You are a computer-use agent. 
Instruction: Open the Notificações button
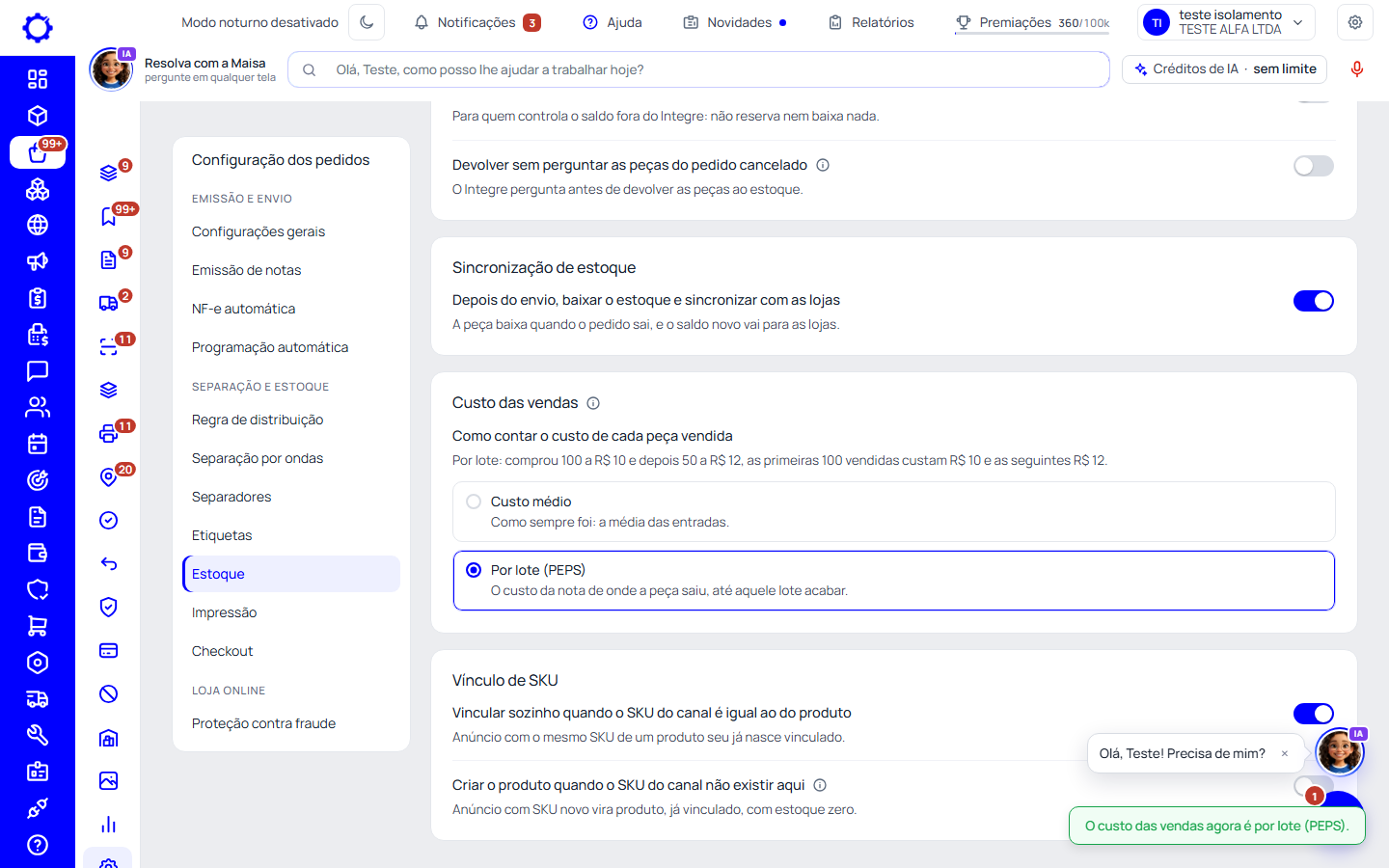(x=477, y=22)
